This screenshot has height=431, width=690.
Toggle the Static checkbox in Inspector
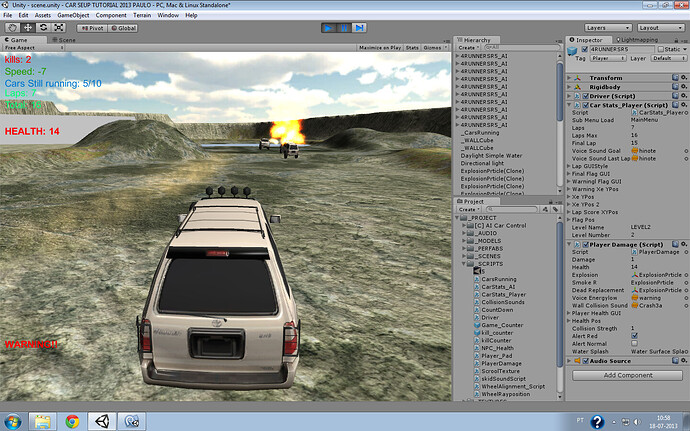point(661,49)
